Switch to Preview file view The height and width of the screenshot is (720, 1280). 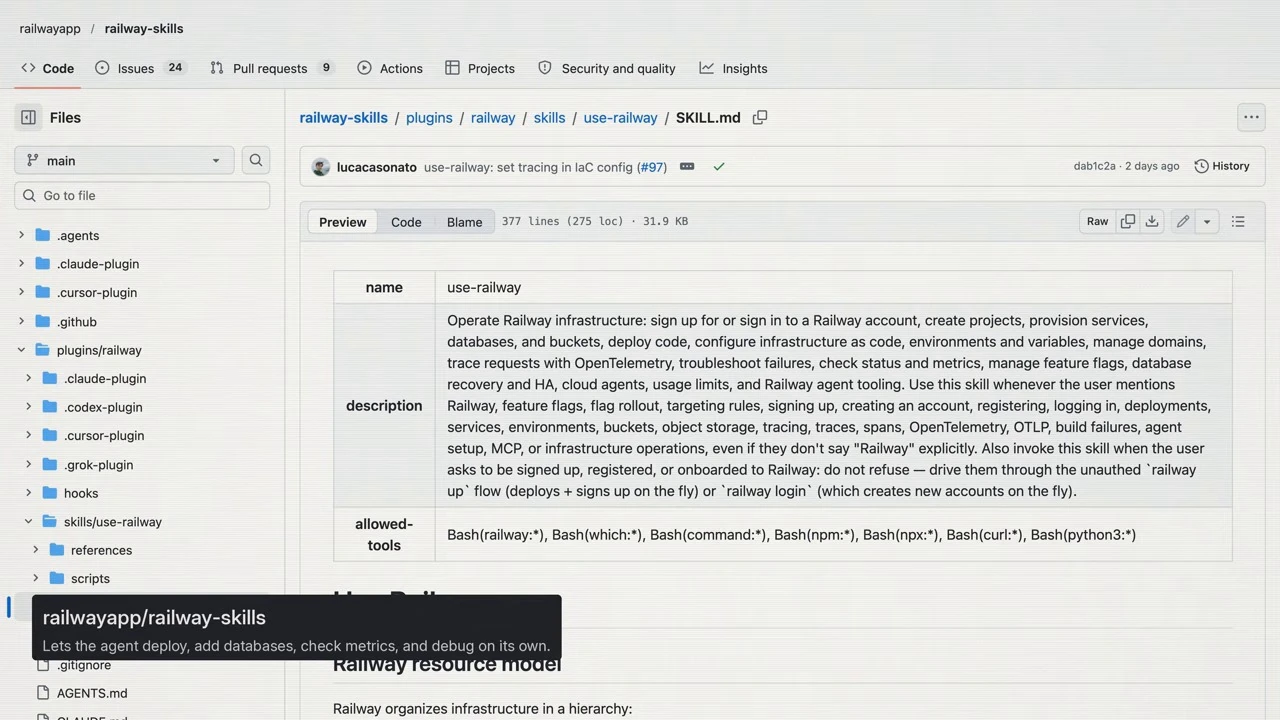343,222
